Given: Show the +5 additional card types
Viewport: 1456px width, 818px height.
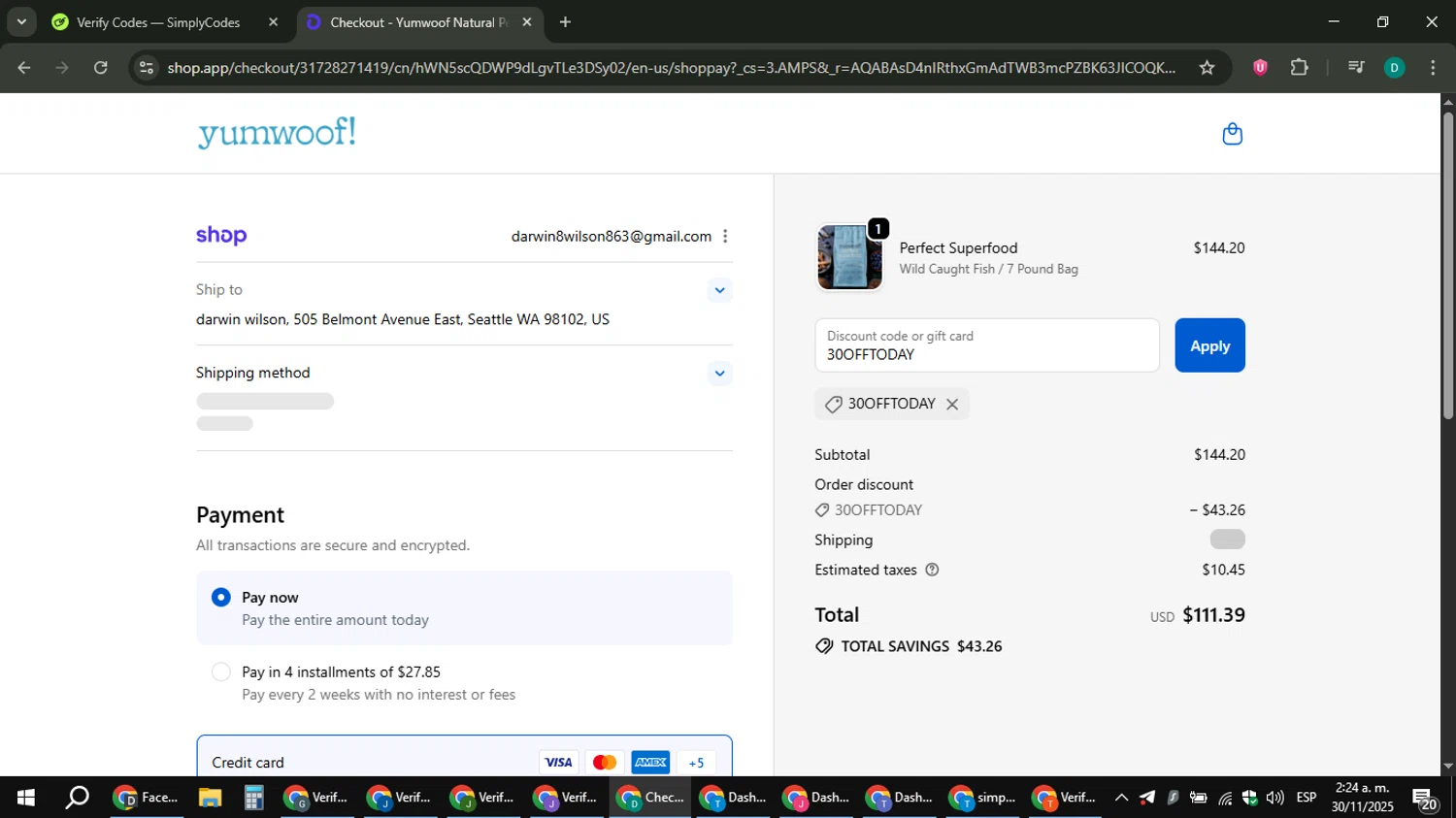Looking at the screenshot, I should [696, 763].
